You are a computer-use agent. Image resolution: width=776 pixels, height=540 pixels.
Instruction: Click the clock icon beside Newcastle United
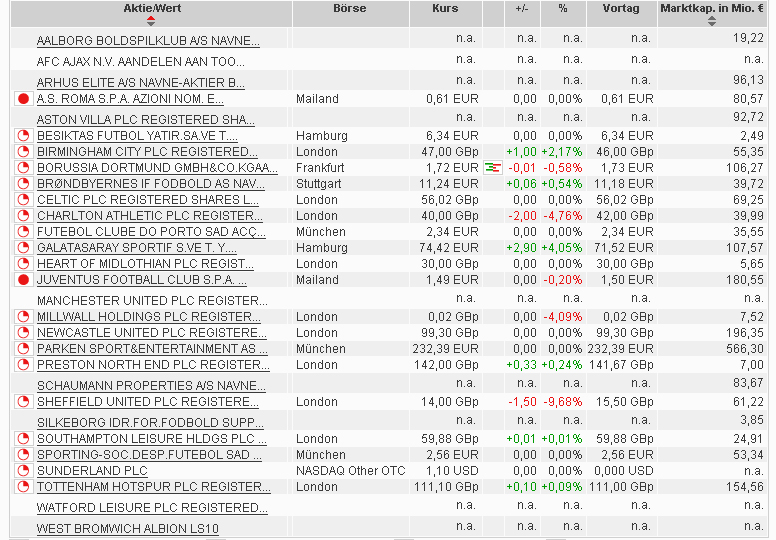tap(23, 332)
